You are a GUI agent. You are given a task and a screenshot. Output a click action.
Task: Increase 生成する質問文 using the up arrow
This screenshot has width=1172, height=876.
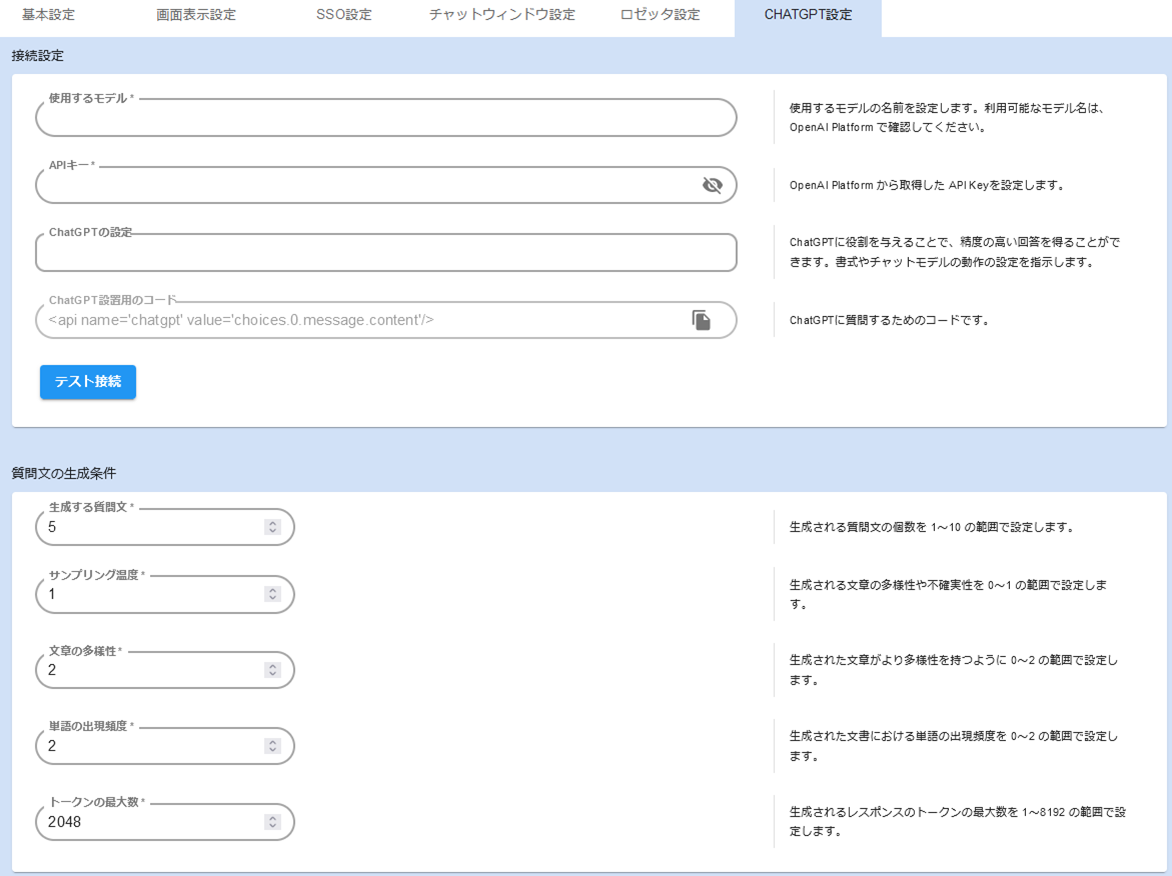271,522
